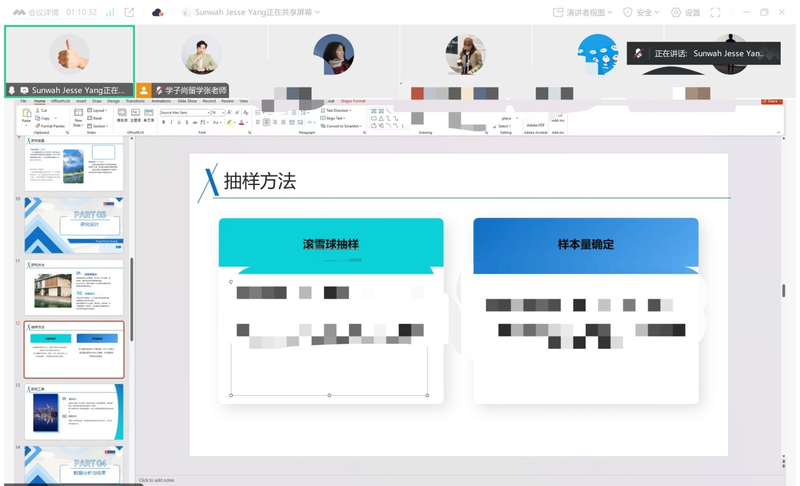Toggle left text alignment
The width and height of the screenshot is (800, 486).
tap(258, 122)
